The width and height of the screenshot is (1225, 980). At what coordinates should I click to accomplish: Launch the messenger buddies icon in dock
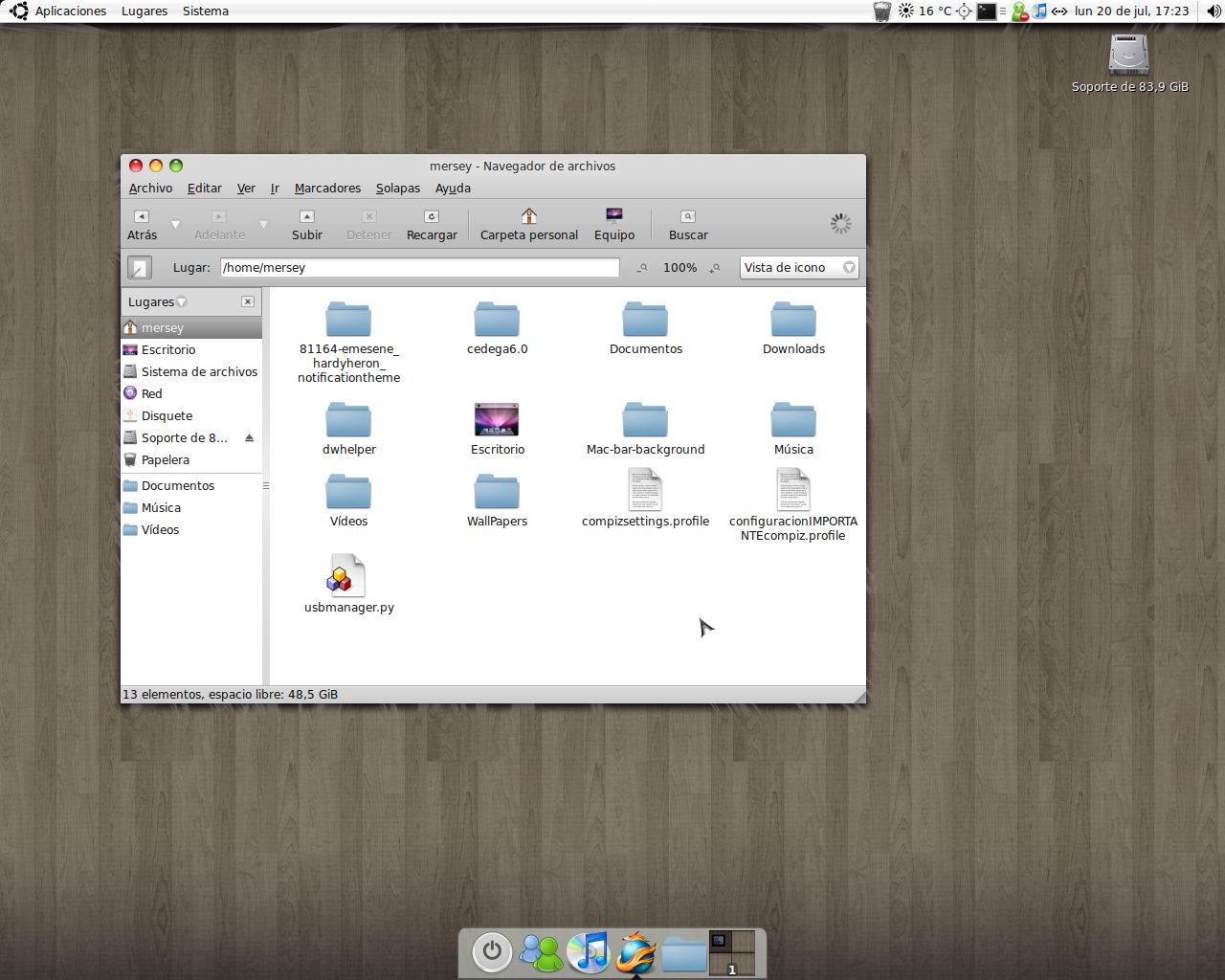pyautogui.click(x=542, y=951)
